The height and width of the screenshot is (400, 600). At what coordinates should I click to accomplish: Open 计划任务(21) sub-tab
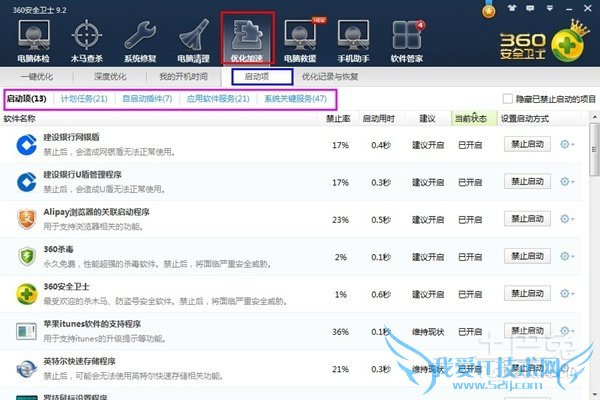pos(84,99)
